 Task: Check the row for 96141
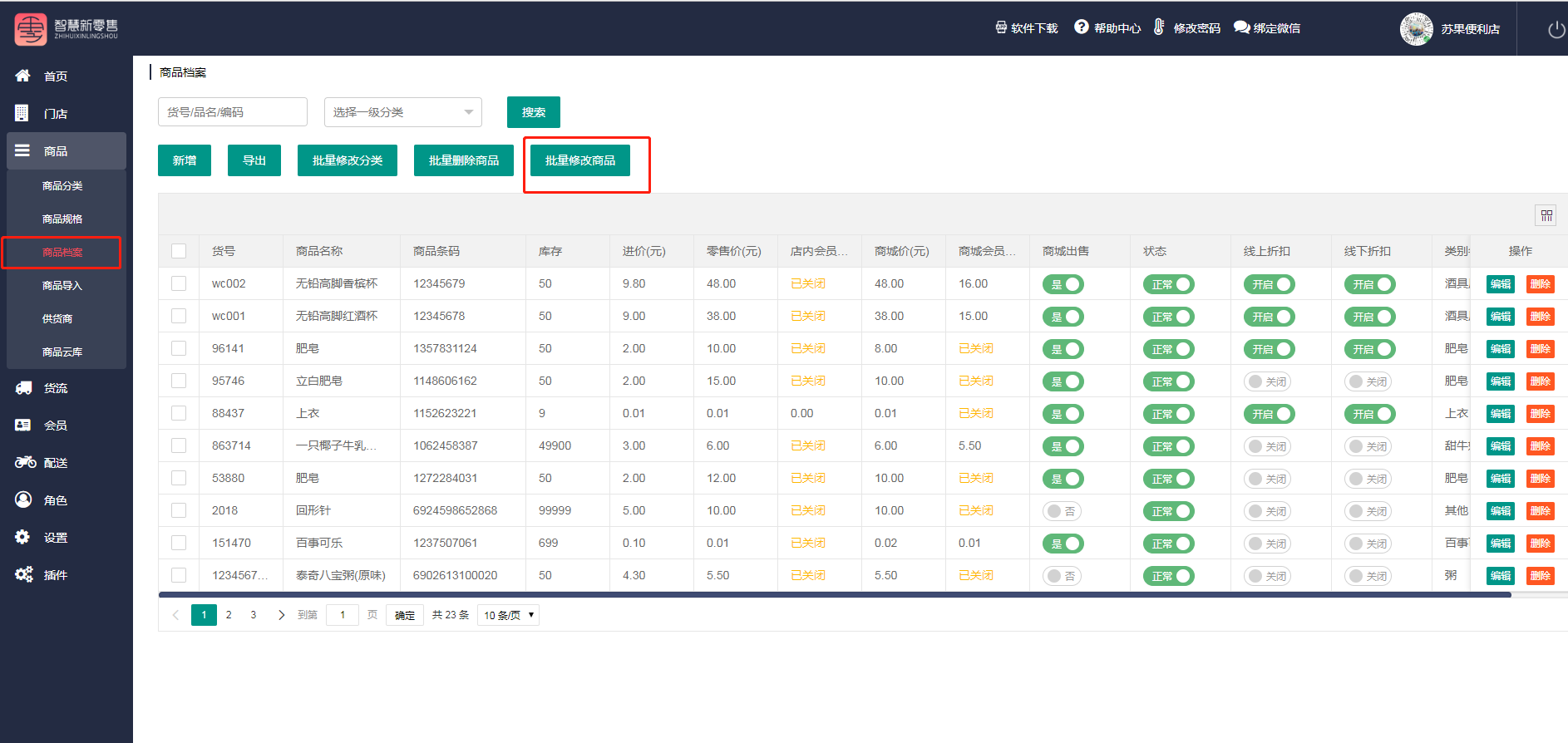tap(179, 348)
